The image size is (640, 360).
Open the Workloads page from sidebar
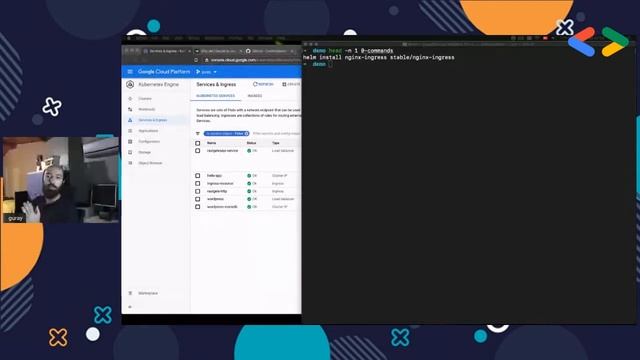[x=147, y=109]
